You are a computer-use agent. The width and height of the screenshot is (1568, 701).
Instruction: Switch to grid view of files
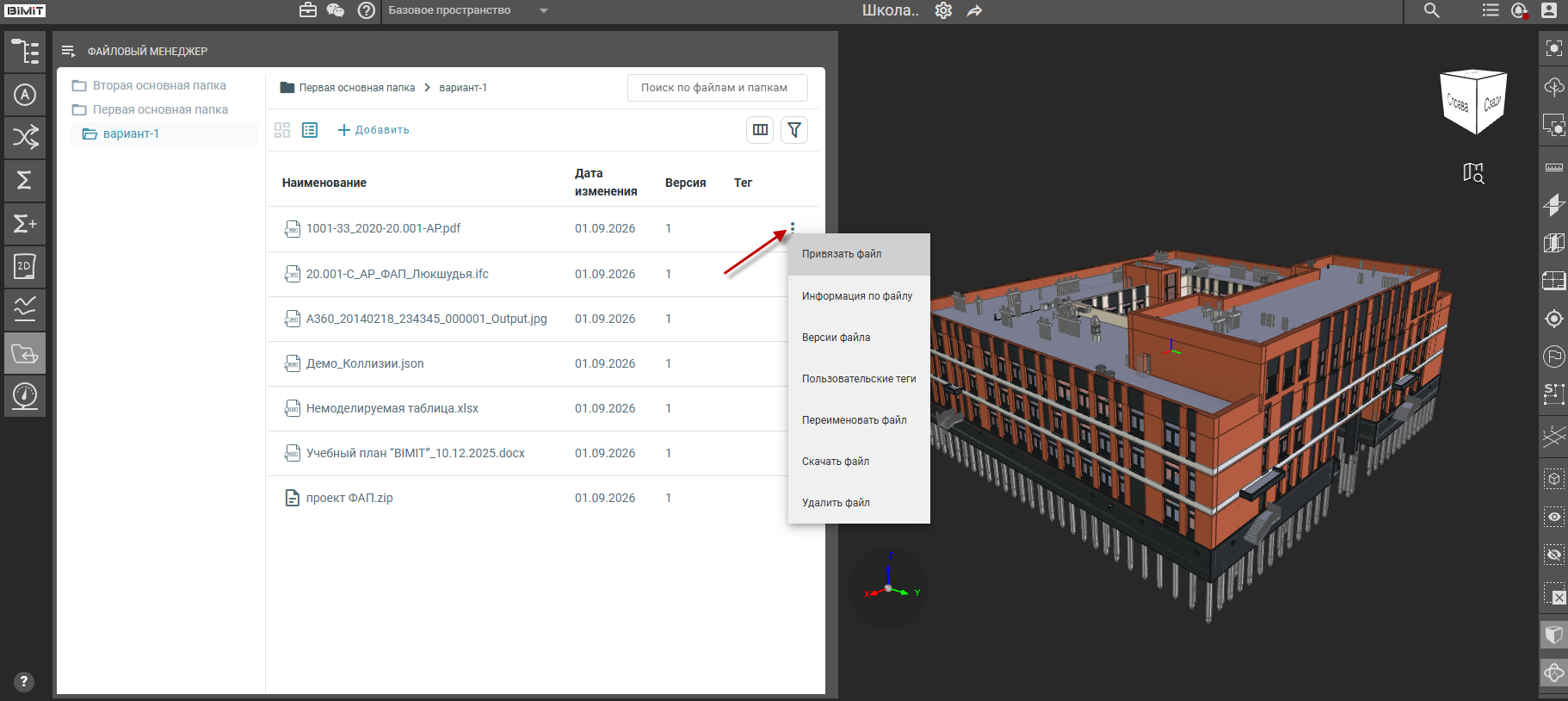click(282, 130)
